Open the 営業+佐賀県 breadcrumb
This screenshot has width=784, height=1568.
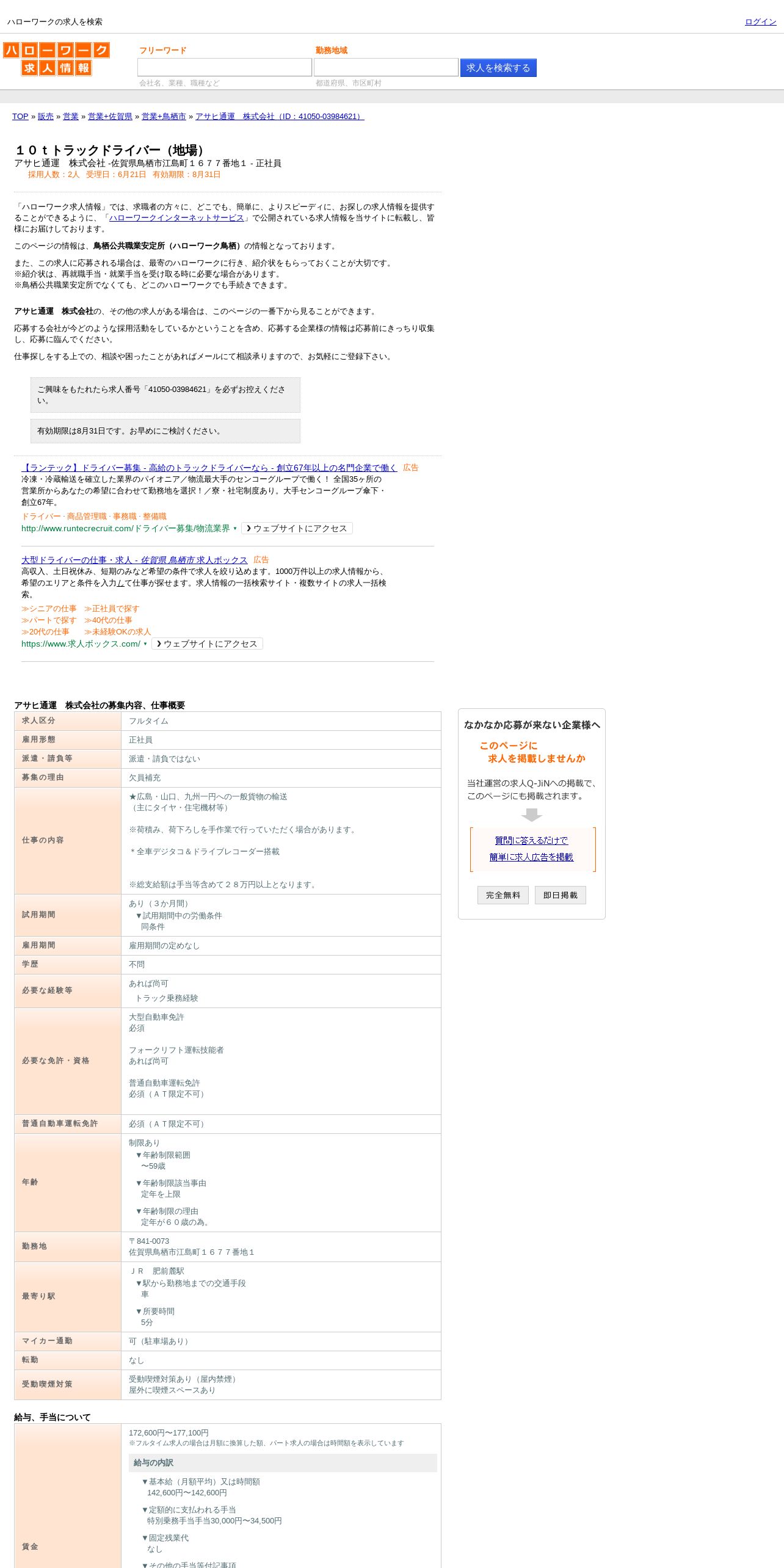click(x=110, y=117)
